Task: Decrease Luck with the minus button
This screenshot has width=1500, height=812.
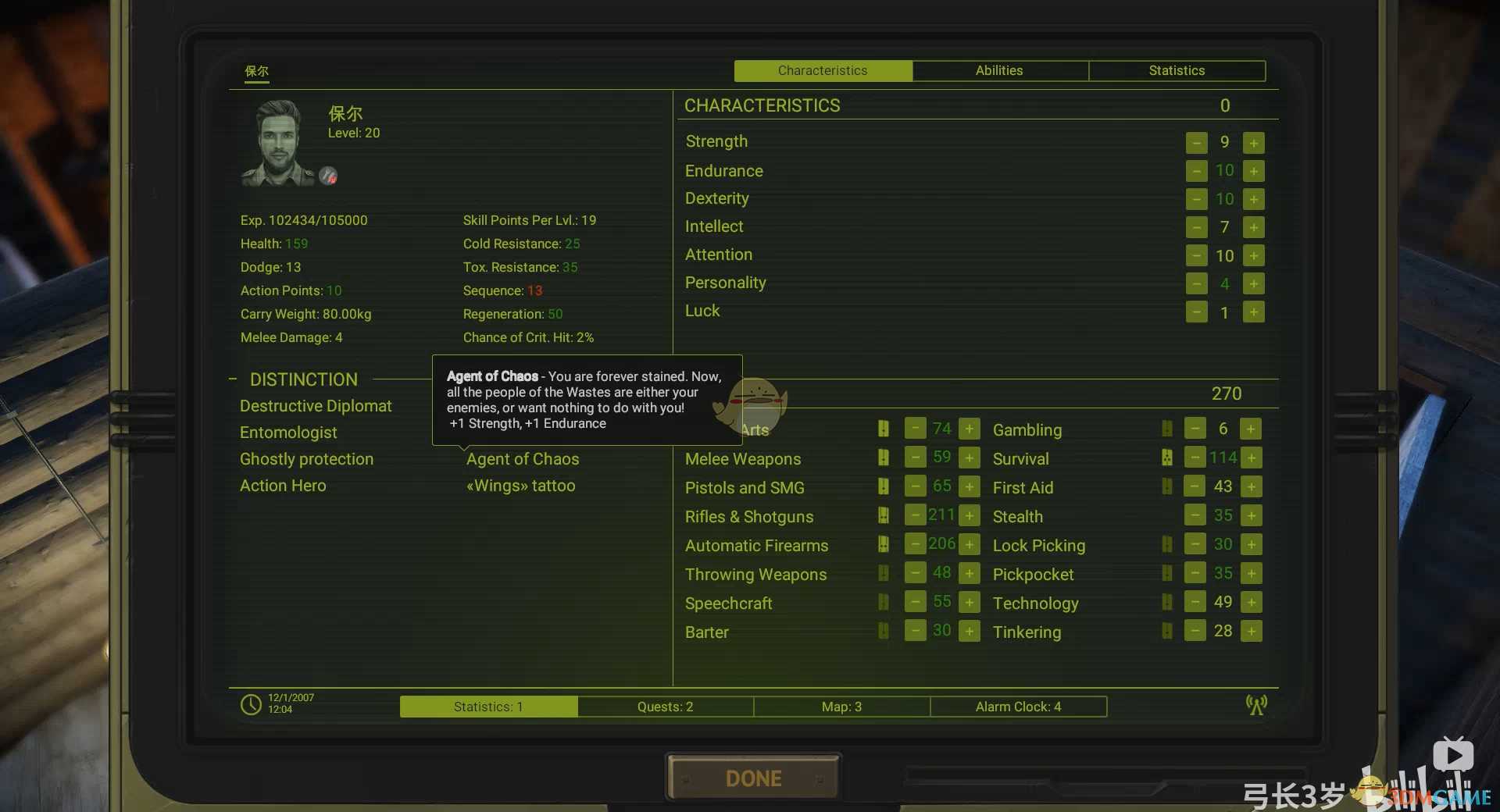Action: click(x=1196, y=312)
